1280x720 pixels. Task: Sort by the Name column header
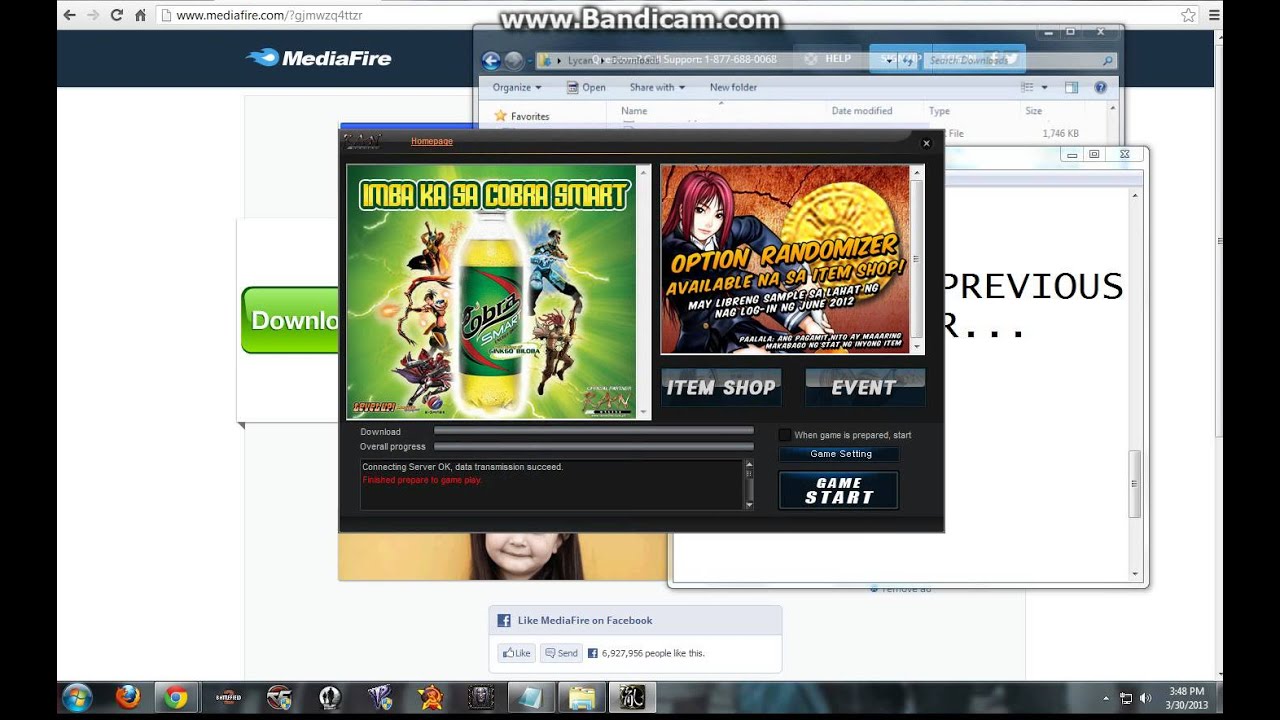(634, 111)
